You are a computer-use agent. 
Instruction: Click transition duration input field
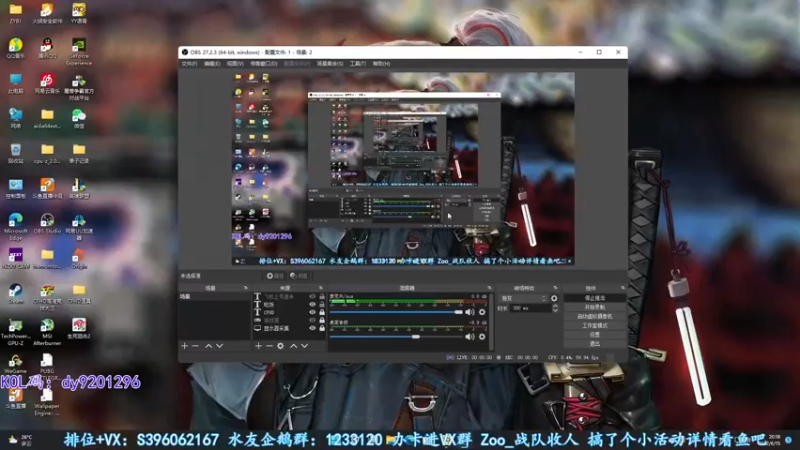tap(531, 308)
